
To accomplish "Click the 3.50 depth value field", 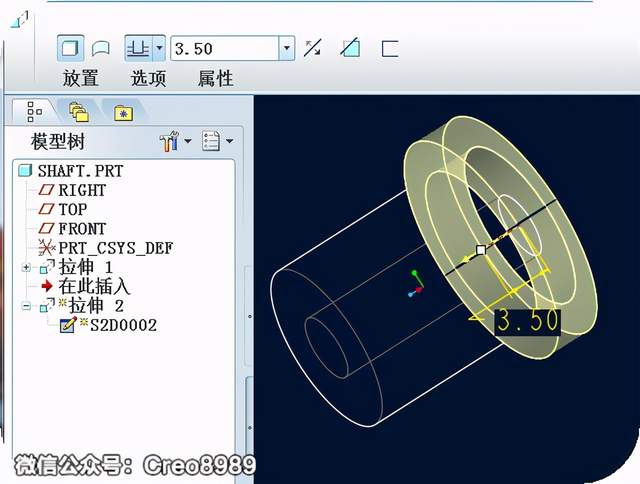I will tap(225, 49).
